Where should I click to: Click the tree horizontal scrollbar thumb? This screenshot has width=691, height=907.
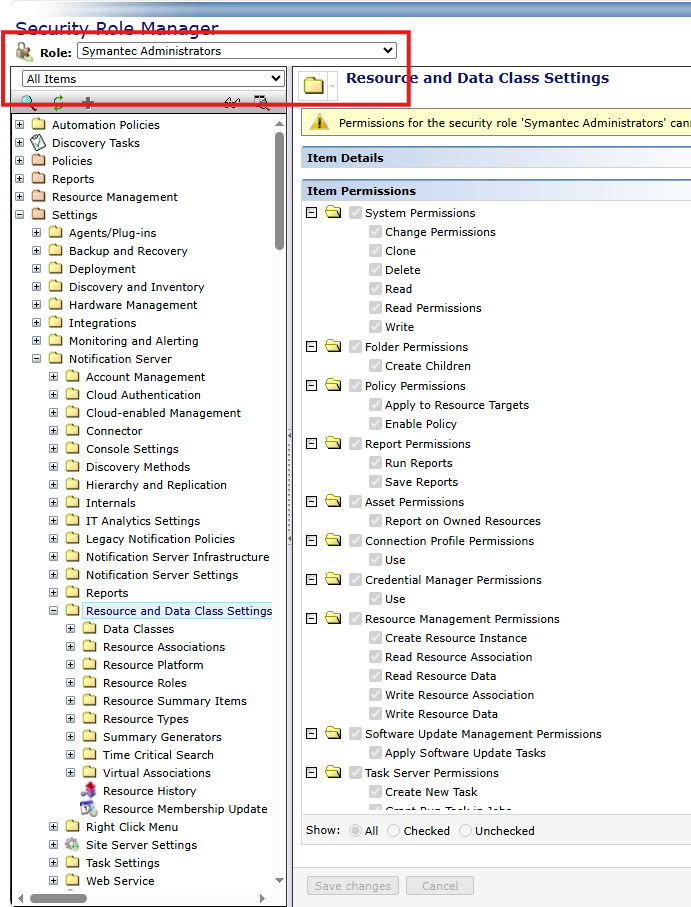pyautogui.click(x=58, y=898)
